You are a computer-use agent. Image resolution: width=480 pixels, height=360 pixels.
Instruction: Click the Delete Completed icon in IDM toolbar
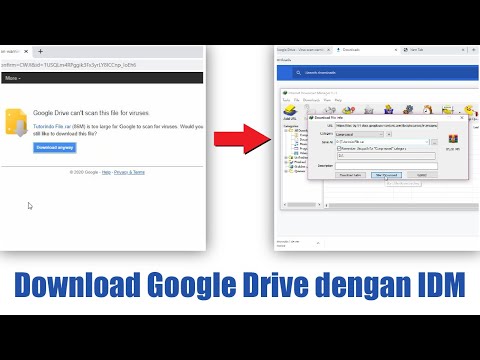pyautogui.click(x=388, y=110)
